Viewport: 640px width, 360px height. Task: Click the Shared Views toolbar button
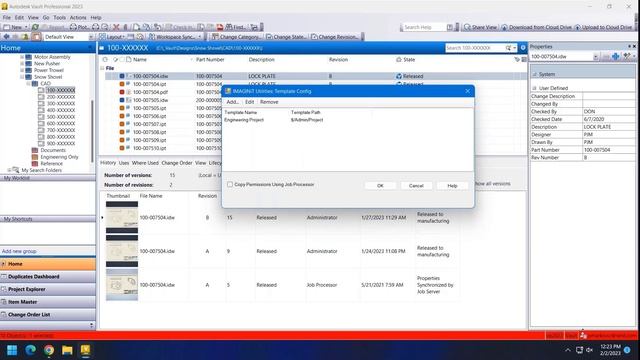click(480, 27)
